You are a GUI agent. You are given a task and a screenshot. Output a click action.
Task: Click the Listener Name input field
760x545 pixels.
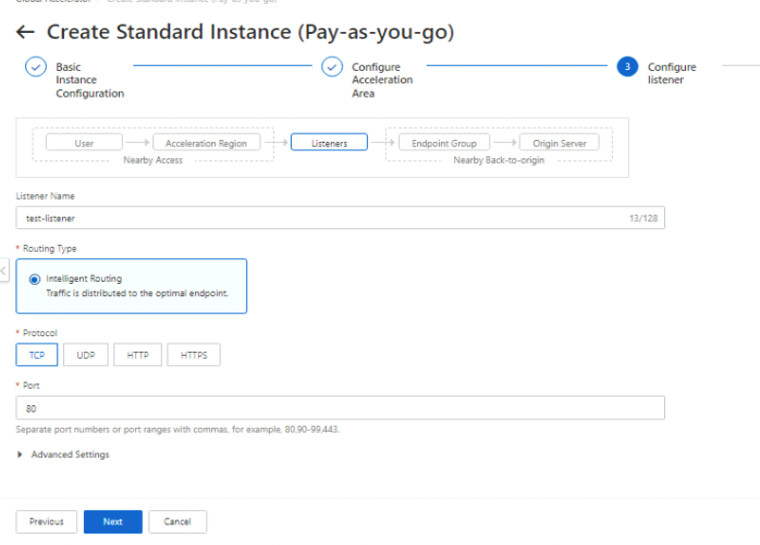pyautogui.click(x=340, y=218)
